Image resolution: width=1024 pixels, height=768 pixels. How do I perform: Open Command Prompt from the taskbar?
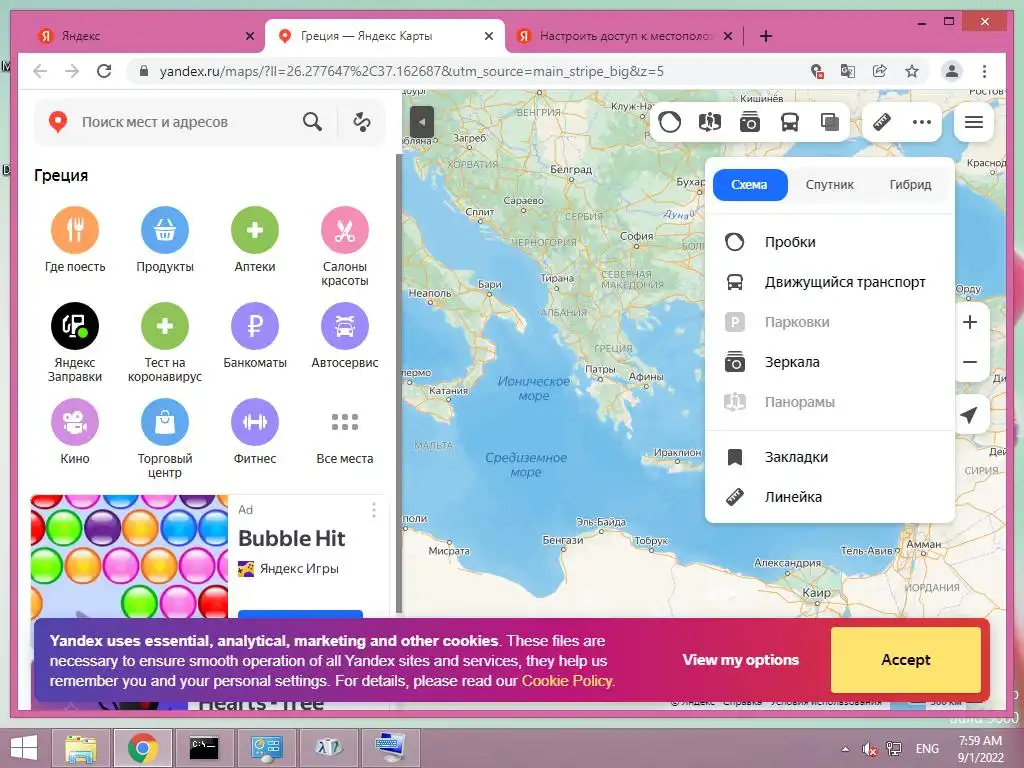(x=203, y=748)
